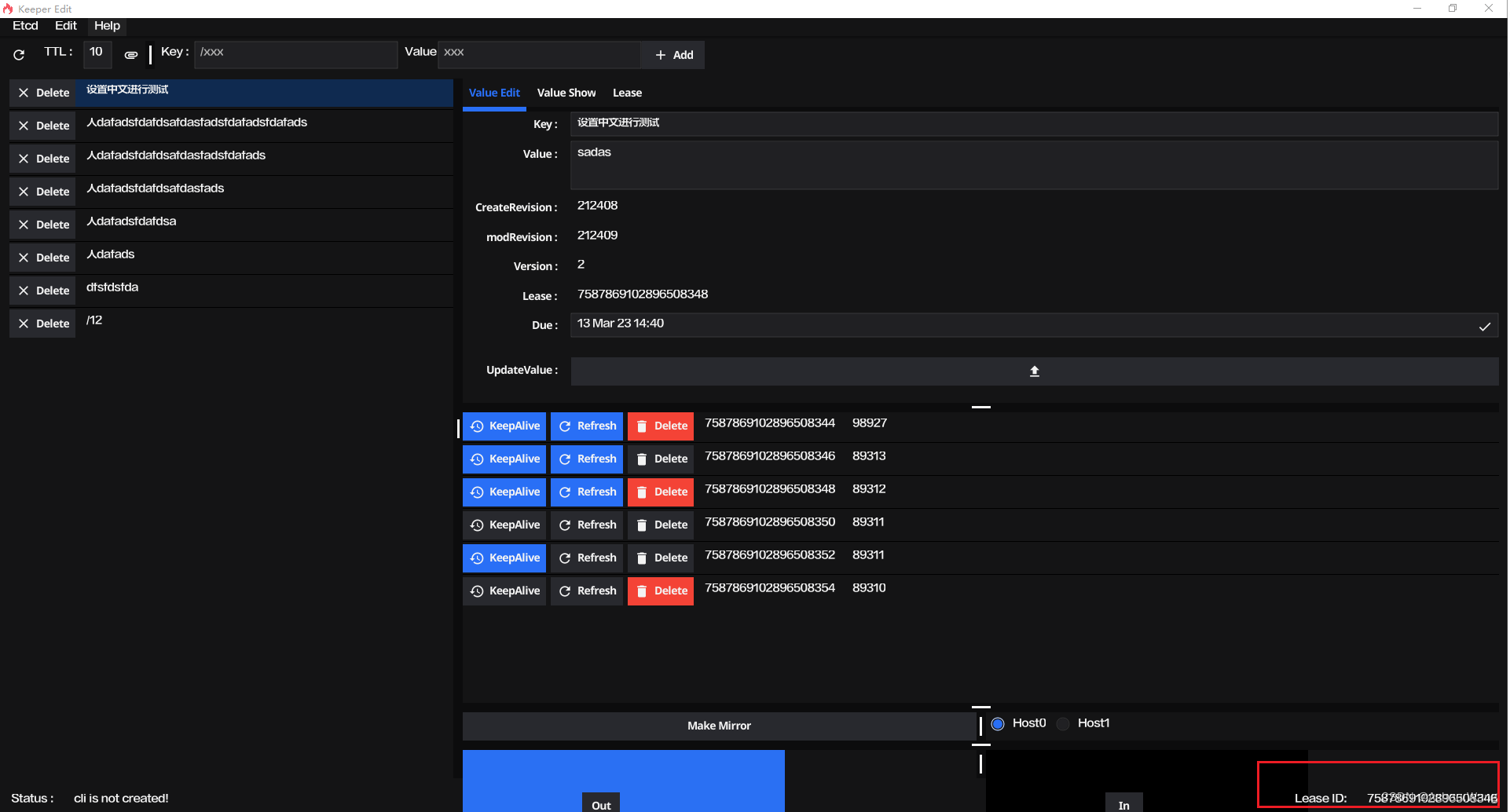Viewport: 1510px width, 812px height.
Task: Select key dfsfdsfda in list
Action: tap(264, 291)
